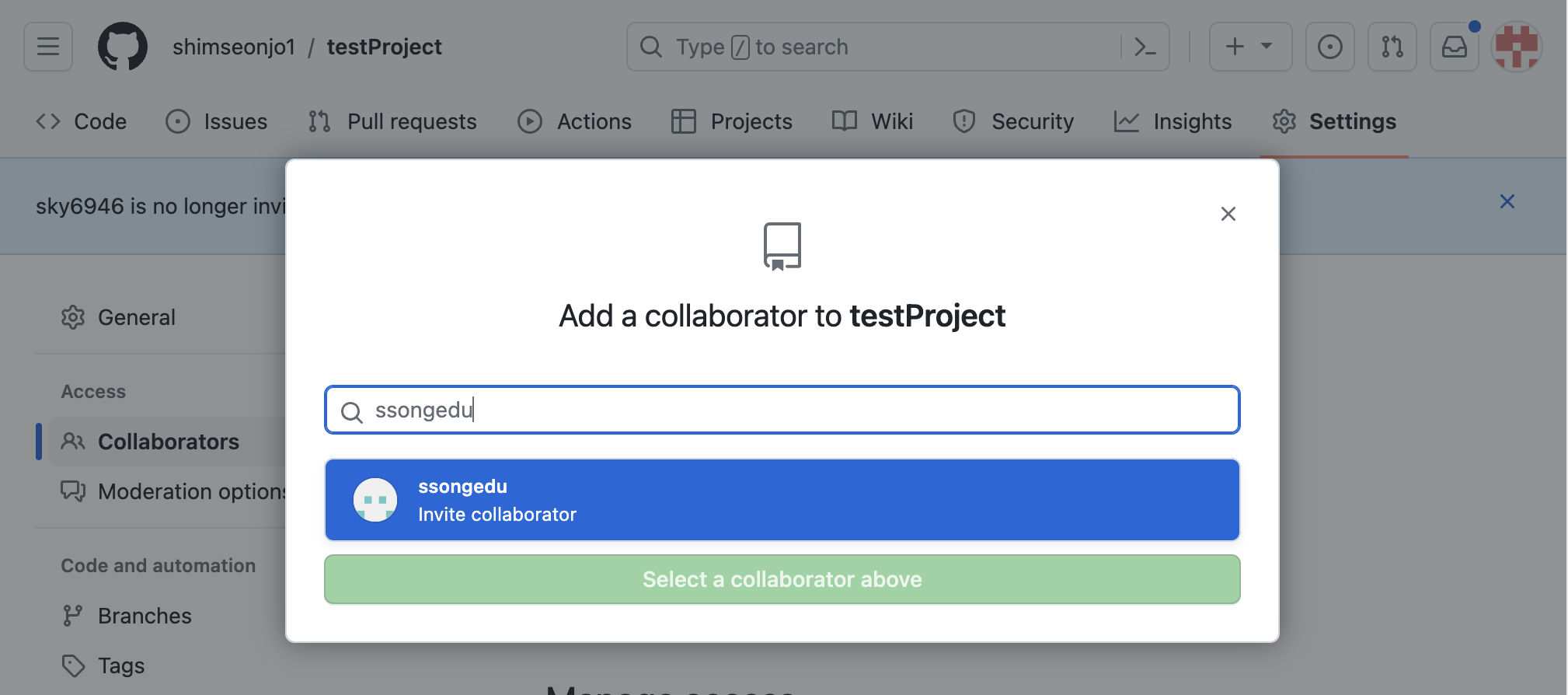
Task: Click Select a collaborator above button
Action: pyautogui.click(x=782, y=579)
